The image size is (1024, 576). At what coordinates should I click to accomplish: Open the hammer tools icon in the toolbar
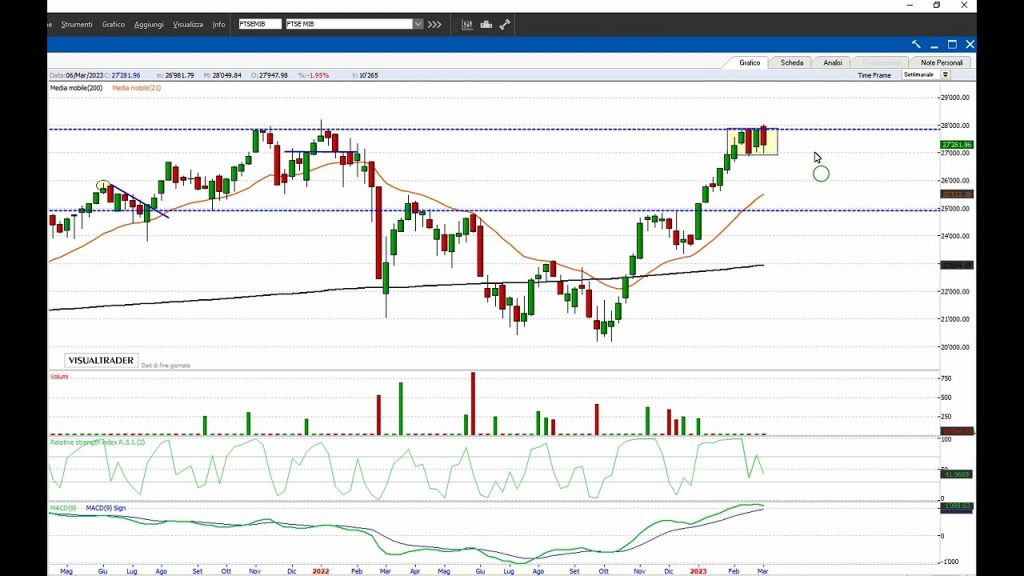point(504,24)
